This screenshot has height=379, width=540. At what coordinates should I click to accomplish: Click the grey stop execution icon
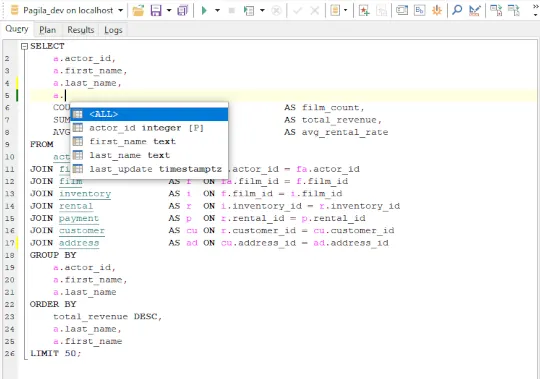coord(232,11)
